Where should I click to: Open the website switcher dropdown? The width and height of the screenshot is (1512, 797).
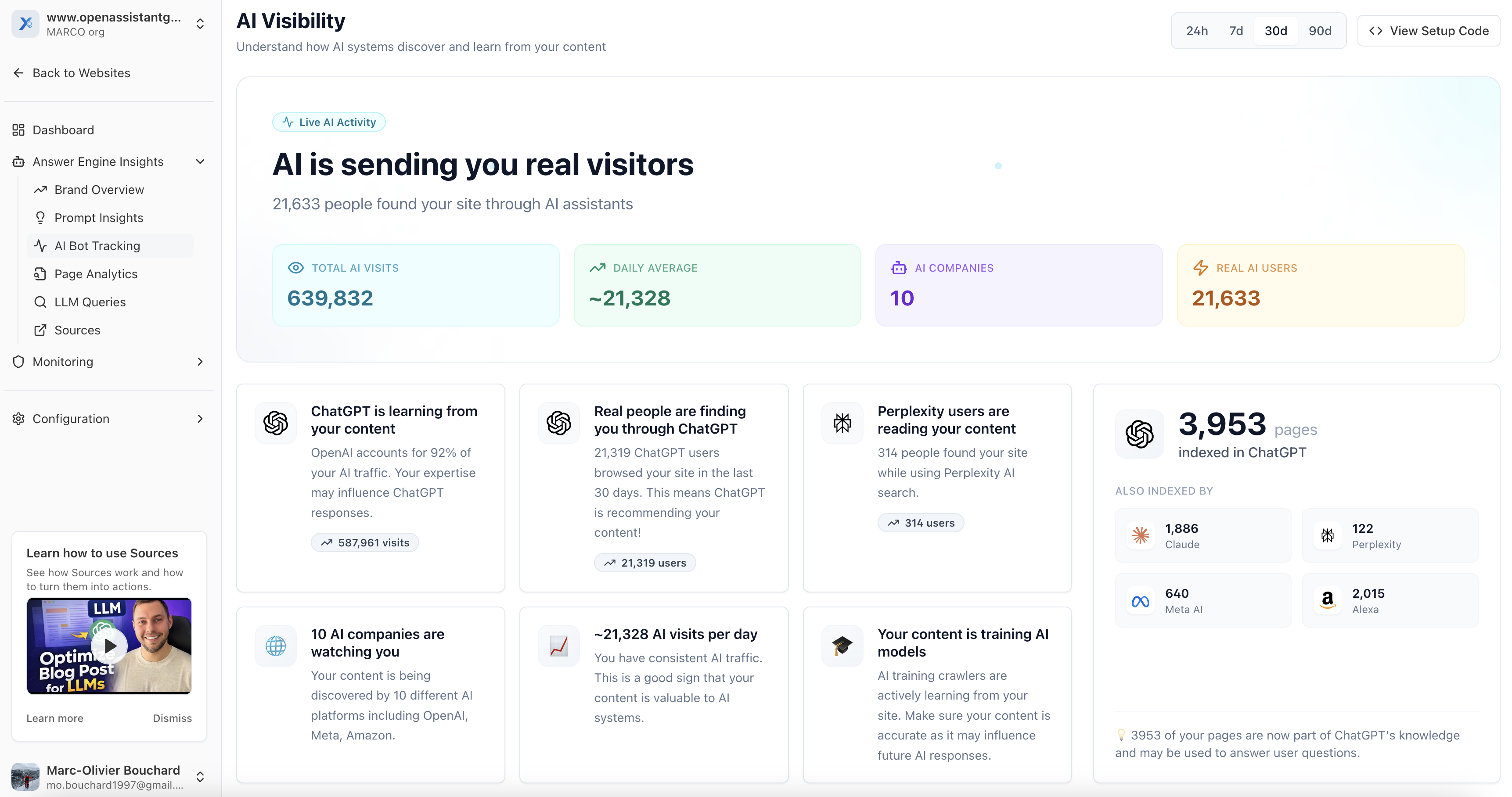[x=200, y=23]
